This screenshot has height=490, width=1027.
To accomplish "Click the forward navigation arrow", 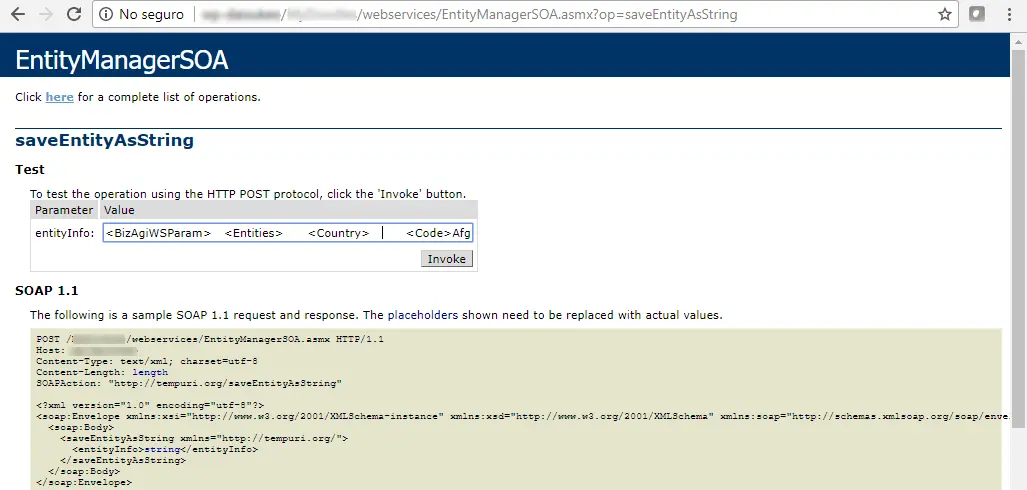I will tap(46, 14).
